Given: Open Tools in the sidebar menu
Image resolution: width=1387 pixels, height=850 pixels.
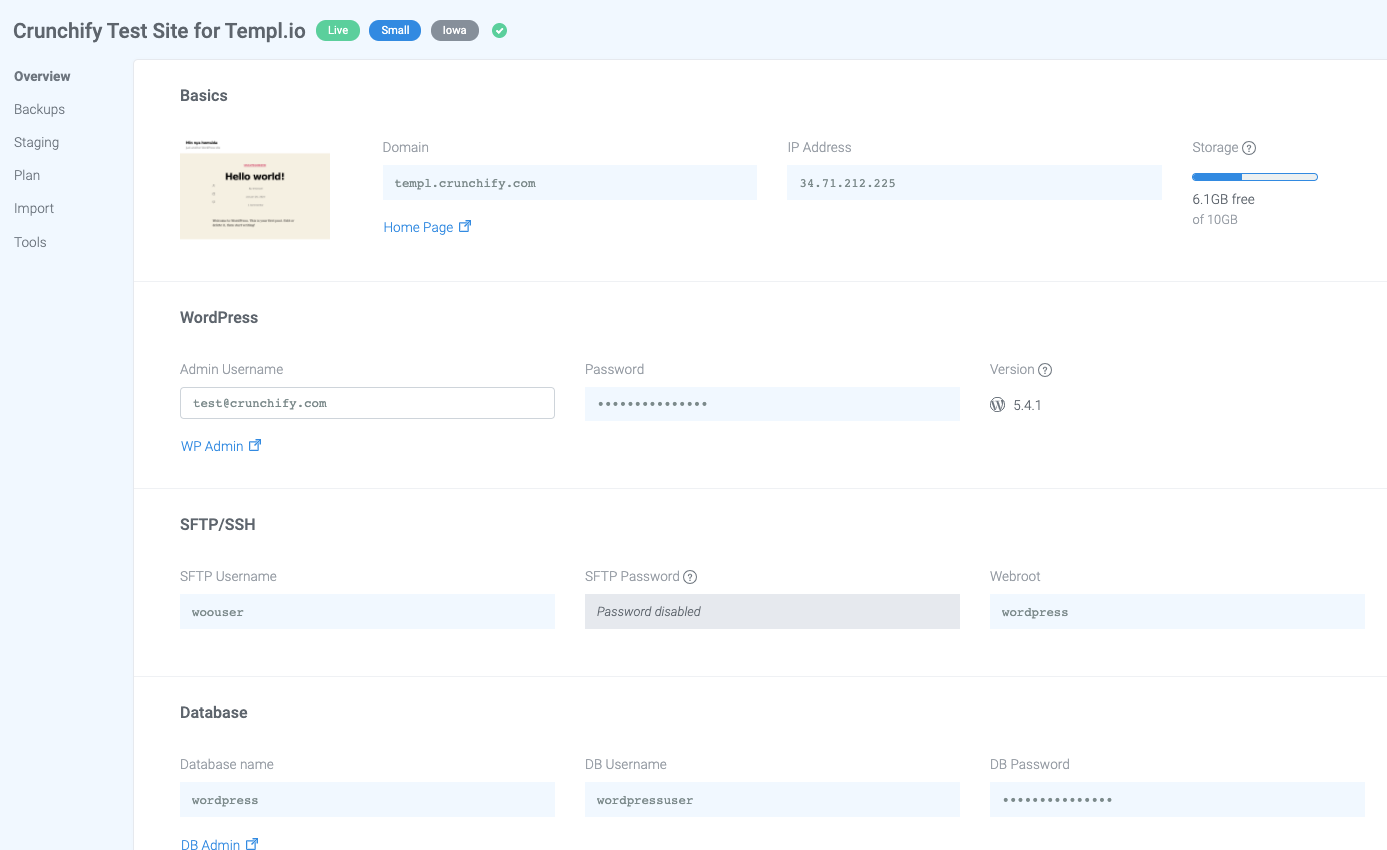Looking at the screenshot, I should click(x=30, y=242).
